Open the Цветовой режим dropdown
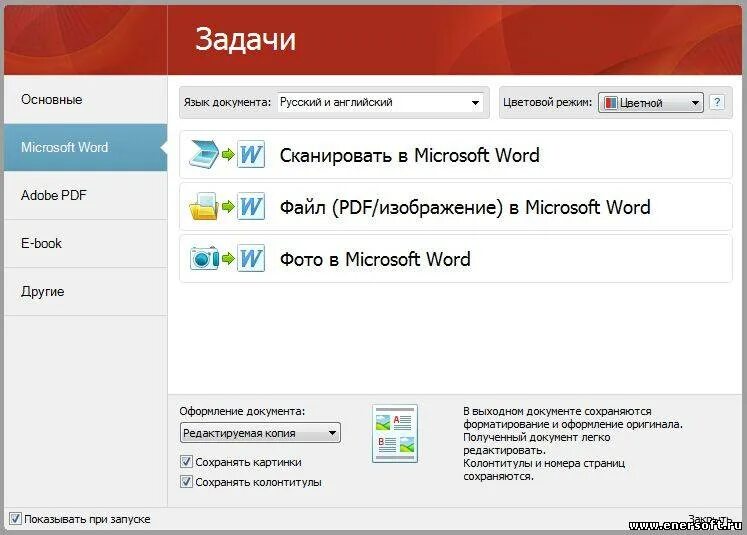 click(x=651, y=102)
